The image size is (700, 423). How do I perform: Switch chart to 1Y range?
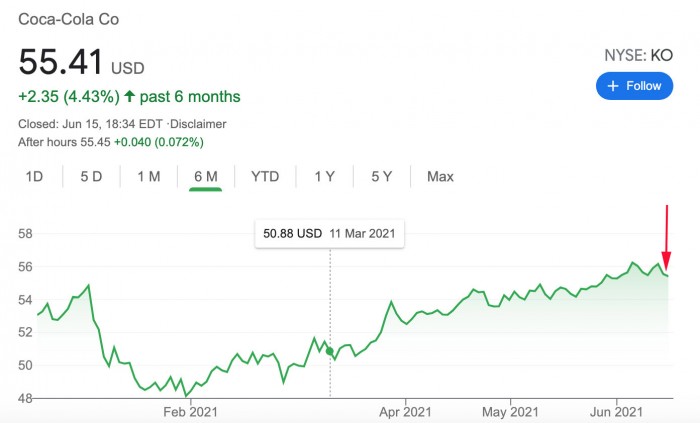pyautogui.click(x=324, y=177)
